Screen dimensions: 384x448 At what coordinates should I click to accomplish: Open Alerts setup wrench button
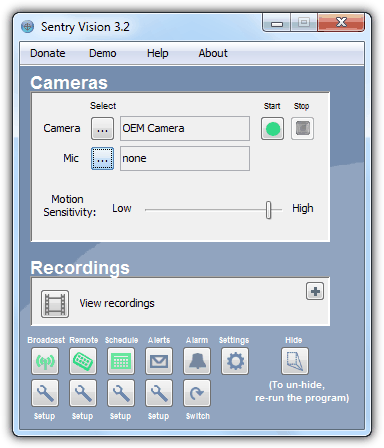(159, 393)
